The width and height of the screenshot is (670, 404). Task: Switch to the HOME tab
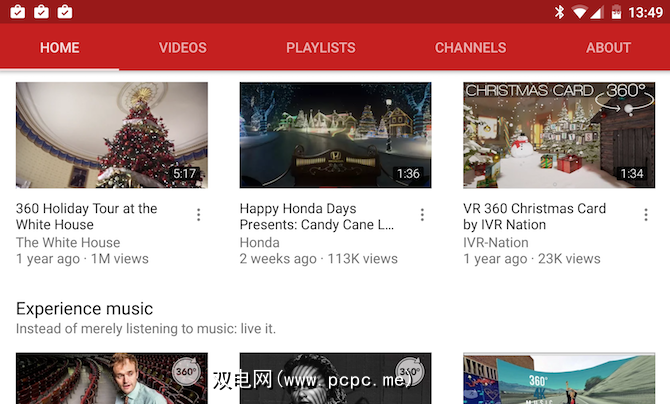point(59,47)
